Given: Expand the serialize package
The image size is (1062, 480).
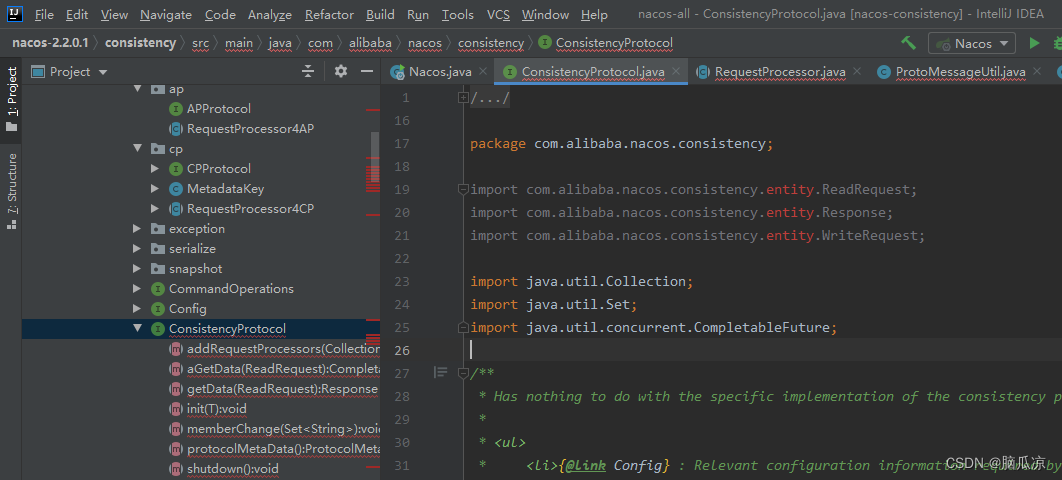Looking at the screenshot, I should click(x=137, y=248).
